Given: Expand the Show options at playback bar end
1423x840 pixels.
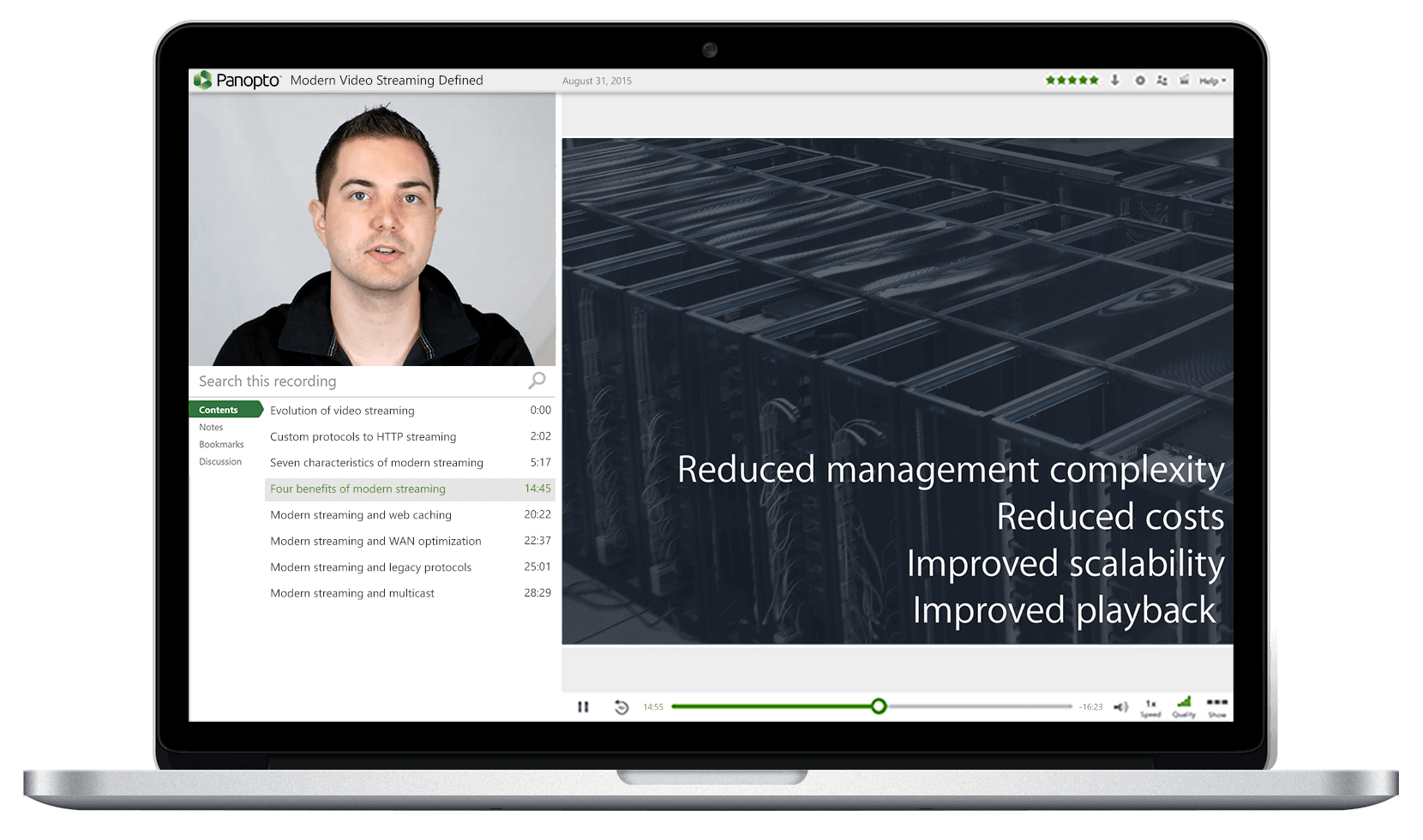Looking at the screenshot, I should pos(1217,706).
